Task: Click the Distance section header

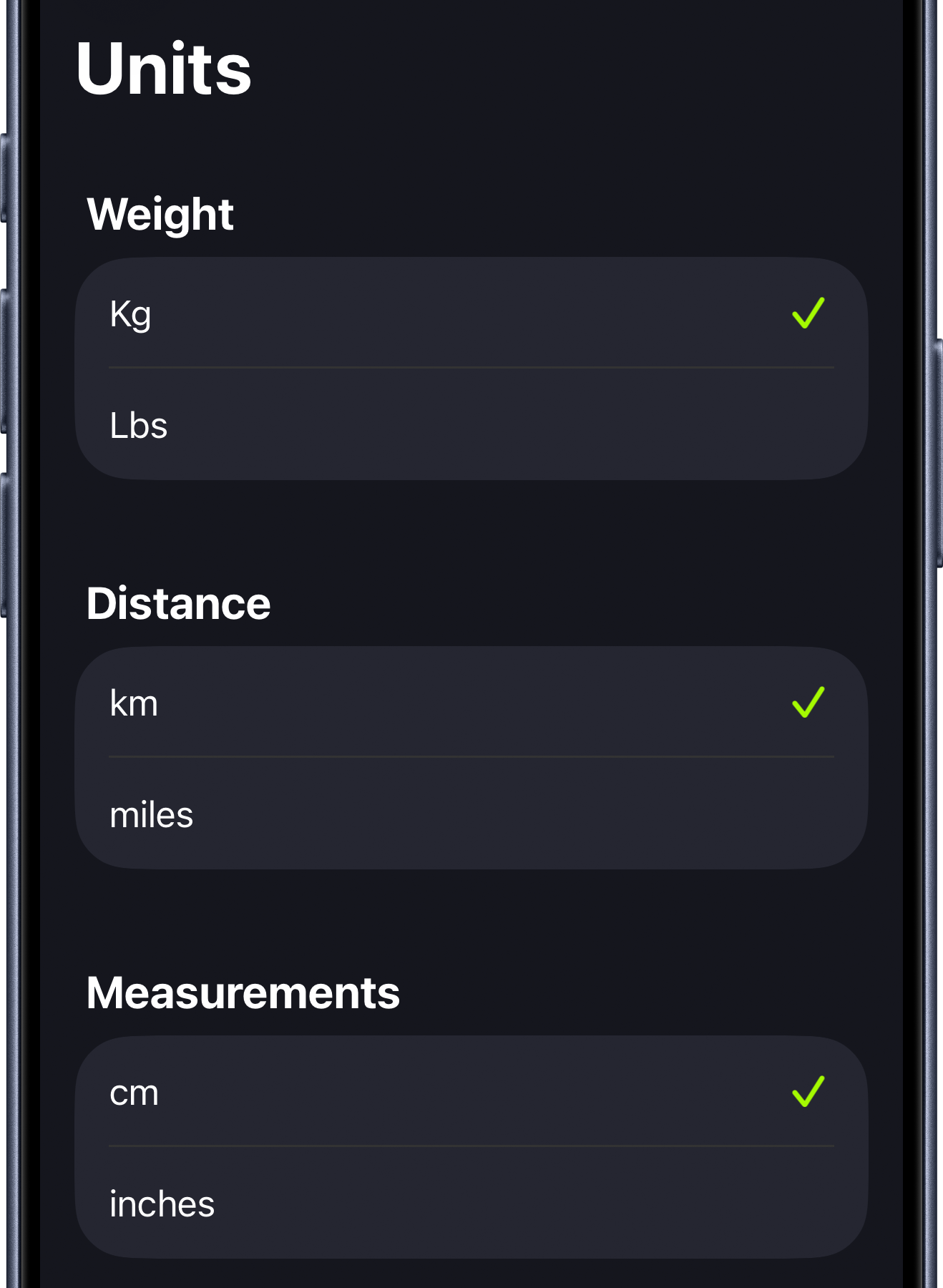Action: [x=178, y=602]
